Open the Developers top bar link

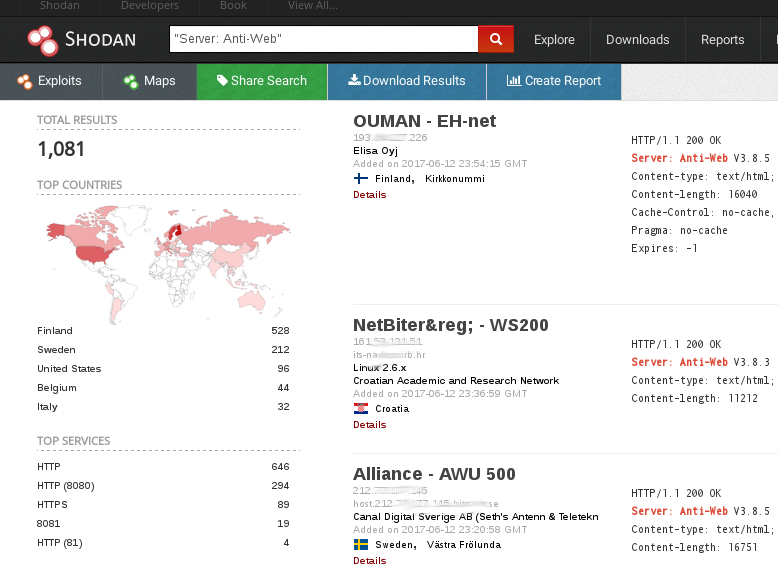click(150, 5)
